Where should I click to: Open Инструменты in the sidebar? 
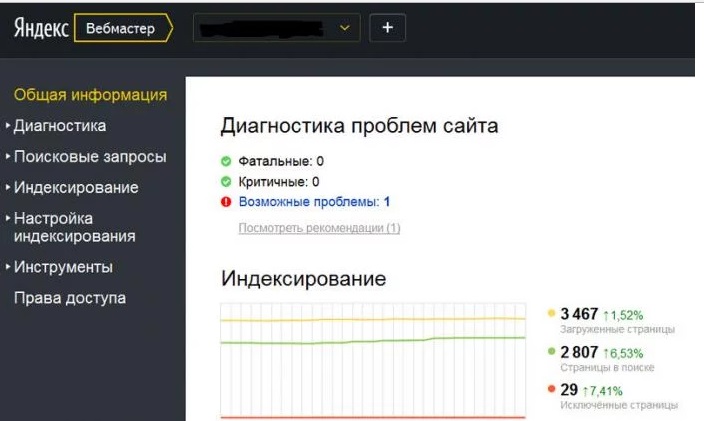click(63, 267)
